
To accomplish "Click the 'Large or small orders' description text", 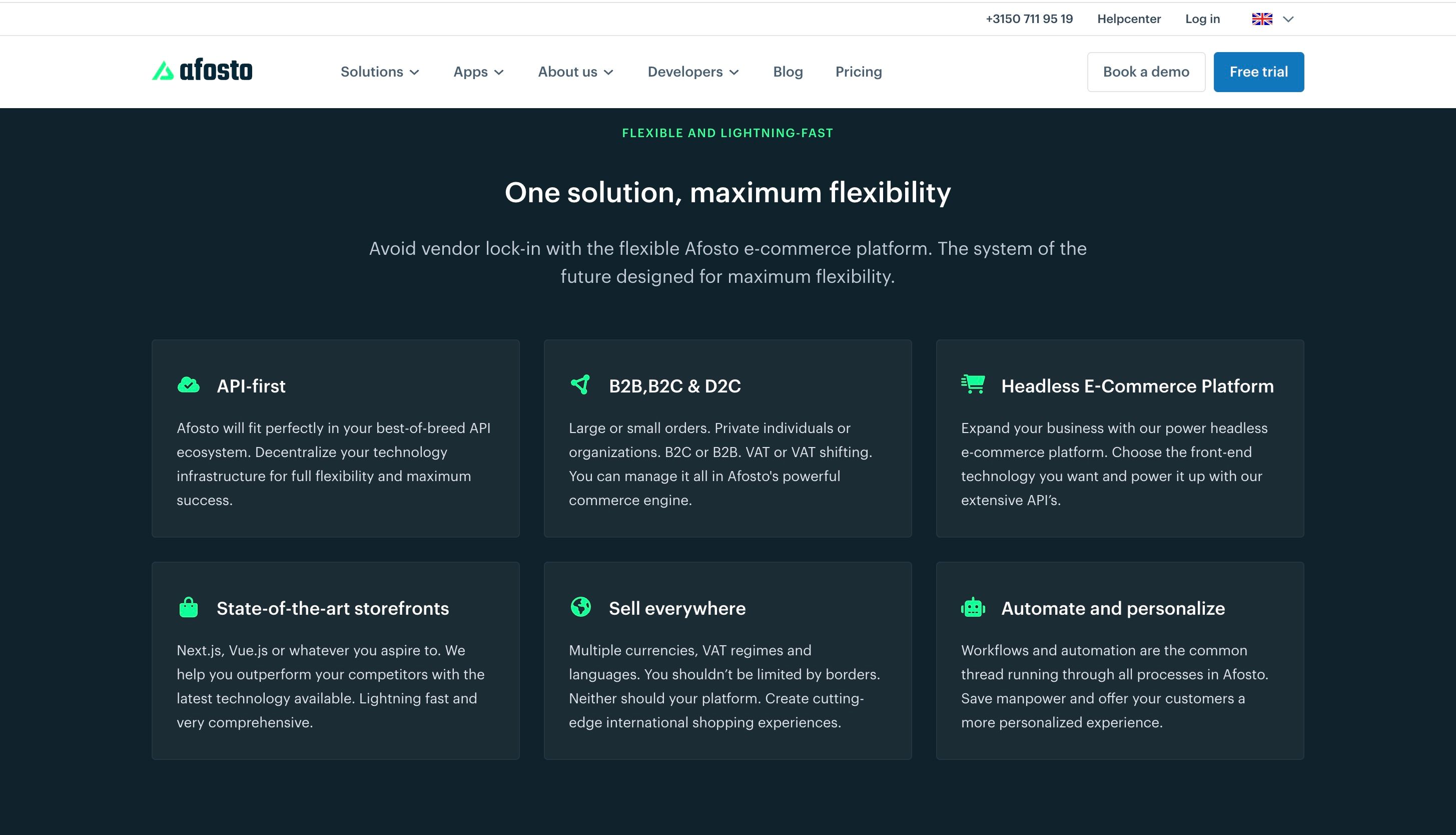I will [x=721, y=464].
